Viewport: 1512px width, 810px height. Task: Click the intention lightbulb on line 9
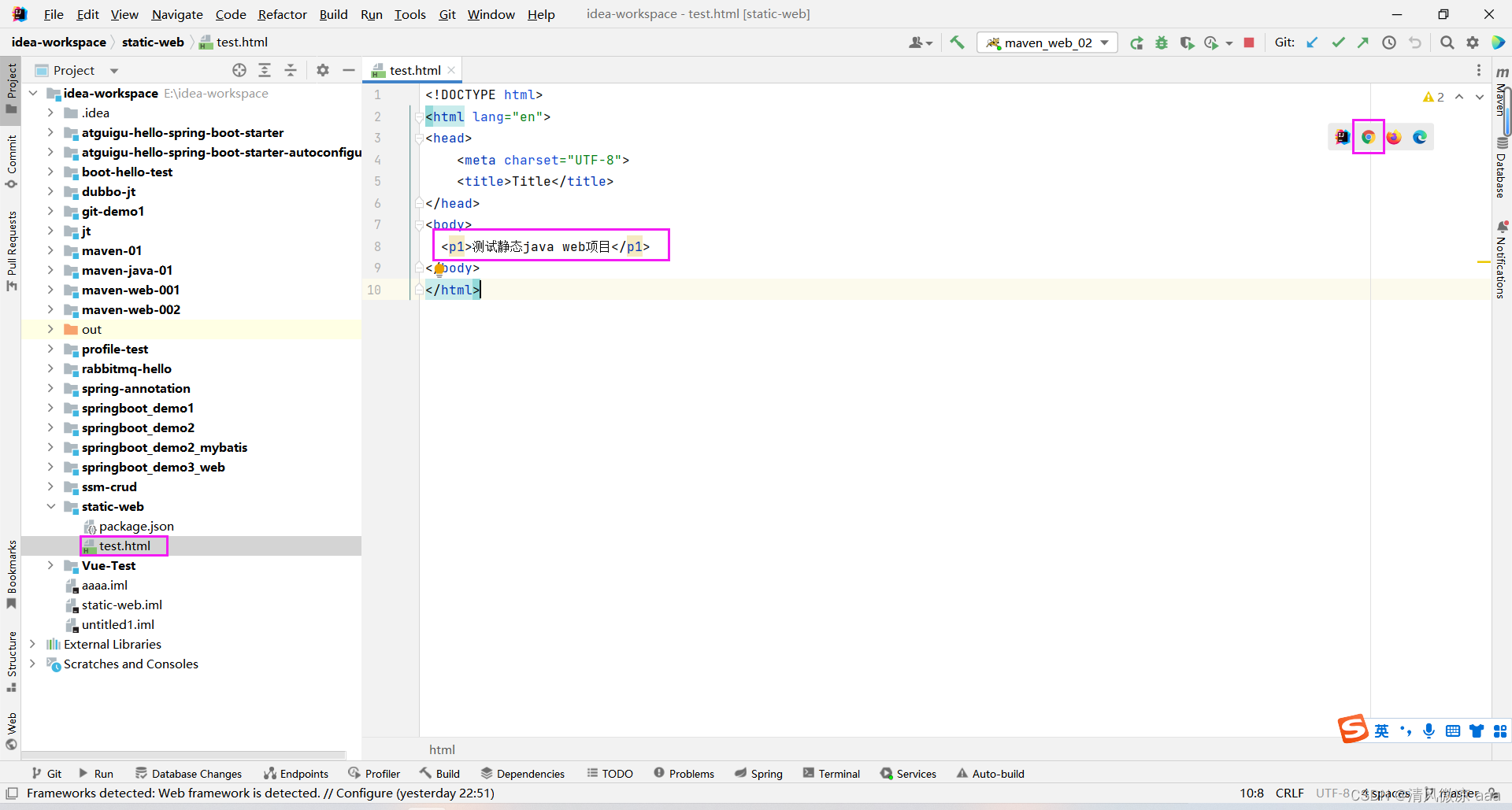tap(439, 269)
